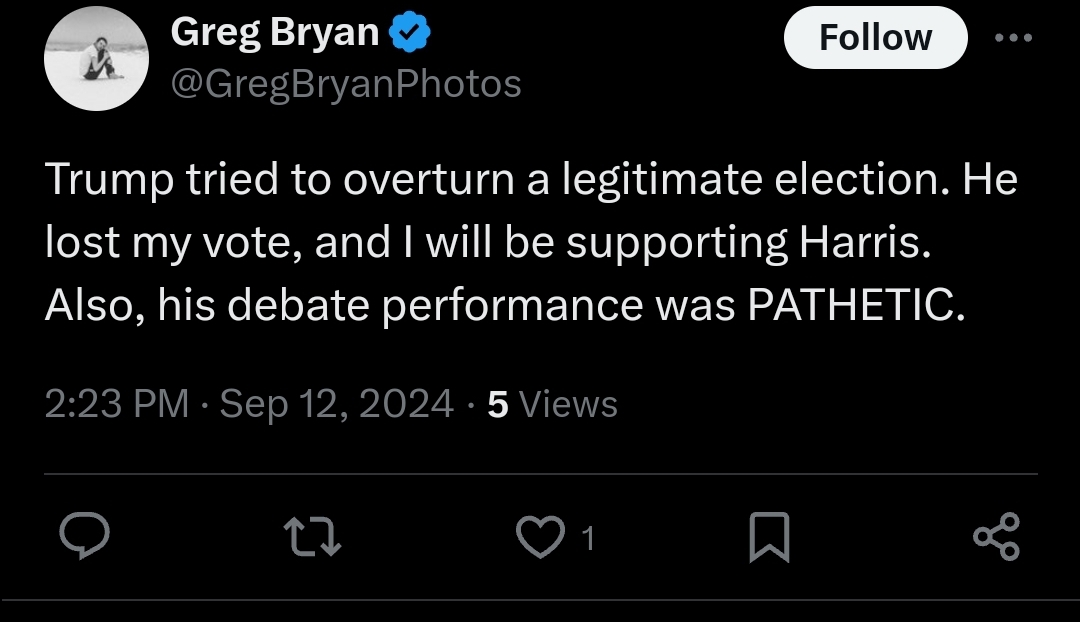The image size is (1080, 622).
Task: Click the 2:23 PM timestamp
Action: 117,404
